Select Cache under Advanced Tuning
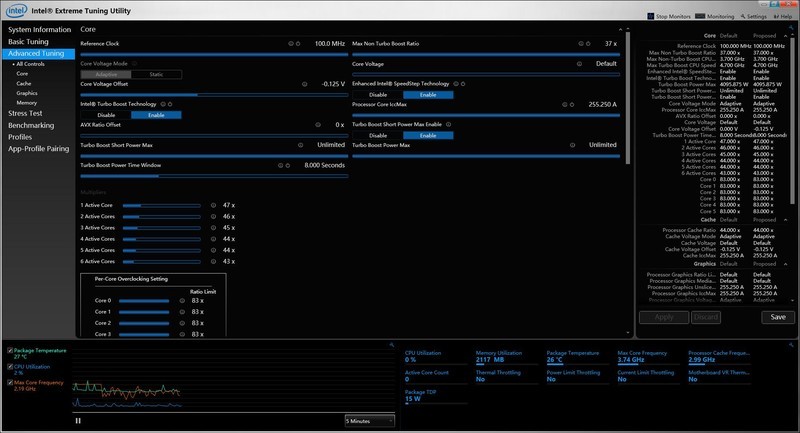The image size is (800, 433). pos(24,84)
